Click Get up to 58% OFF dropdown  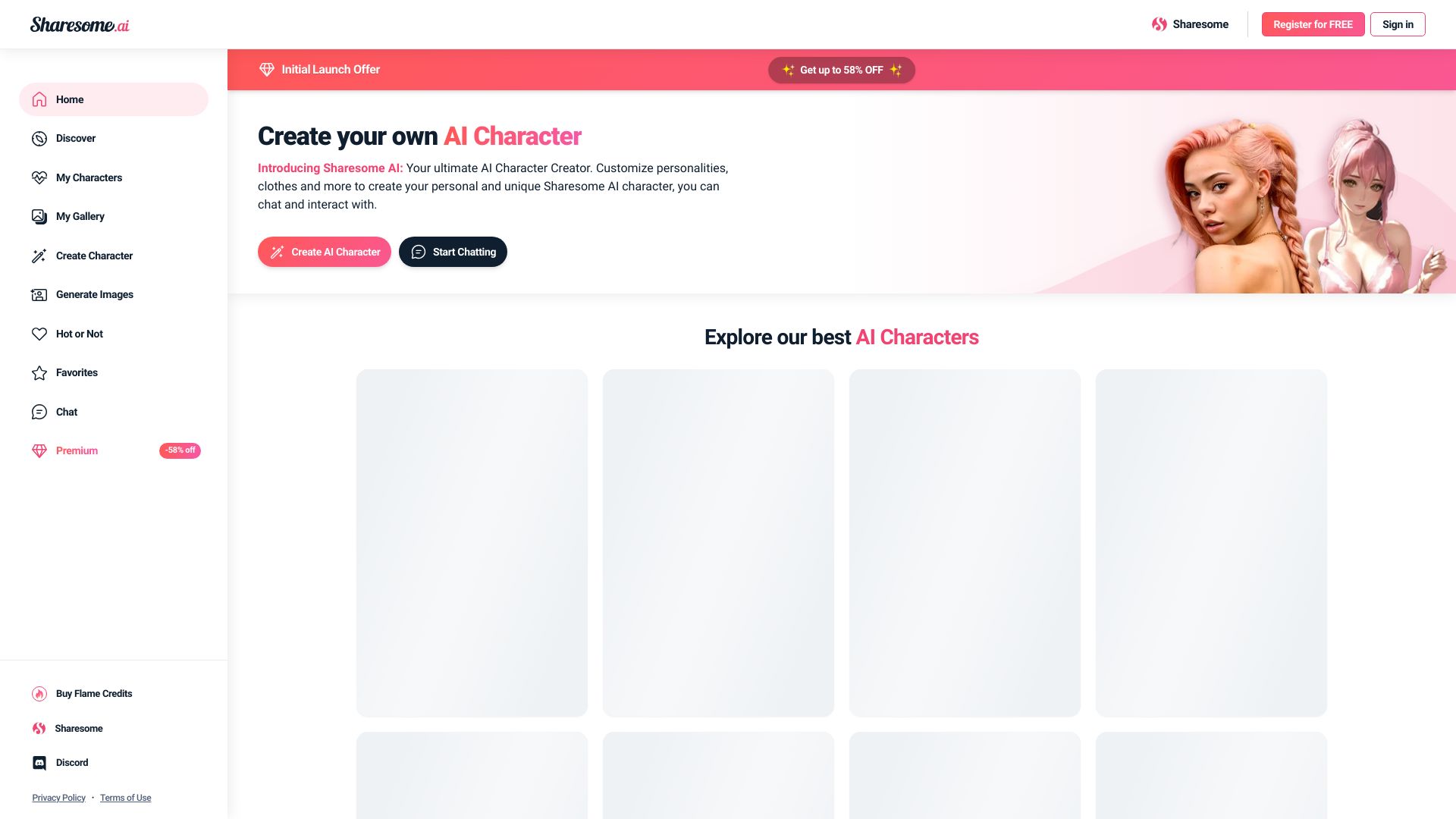click(841, 69)
